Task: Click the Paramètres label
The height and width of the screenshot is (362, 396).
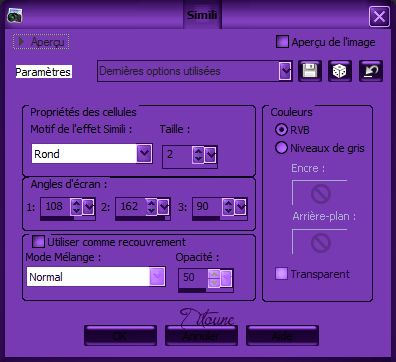Action: coord(44,72)
